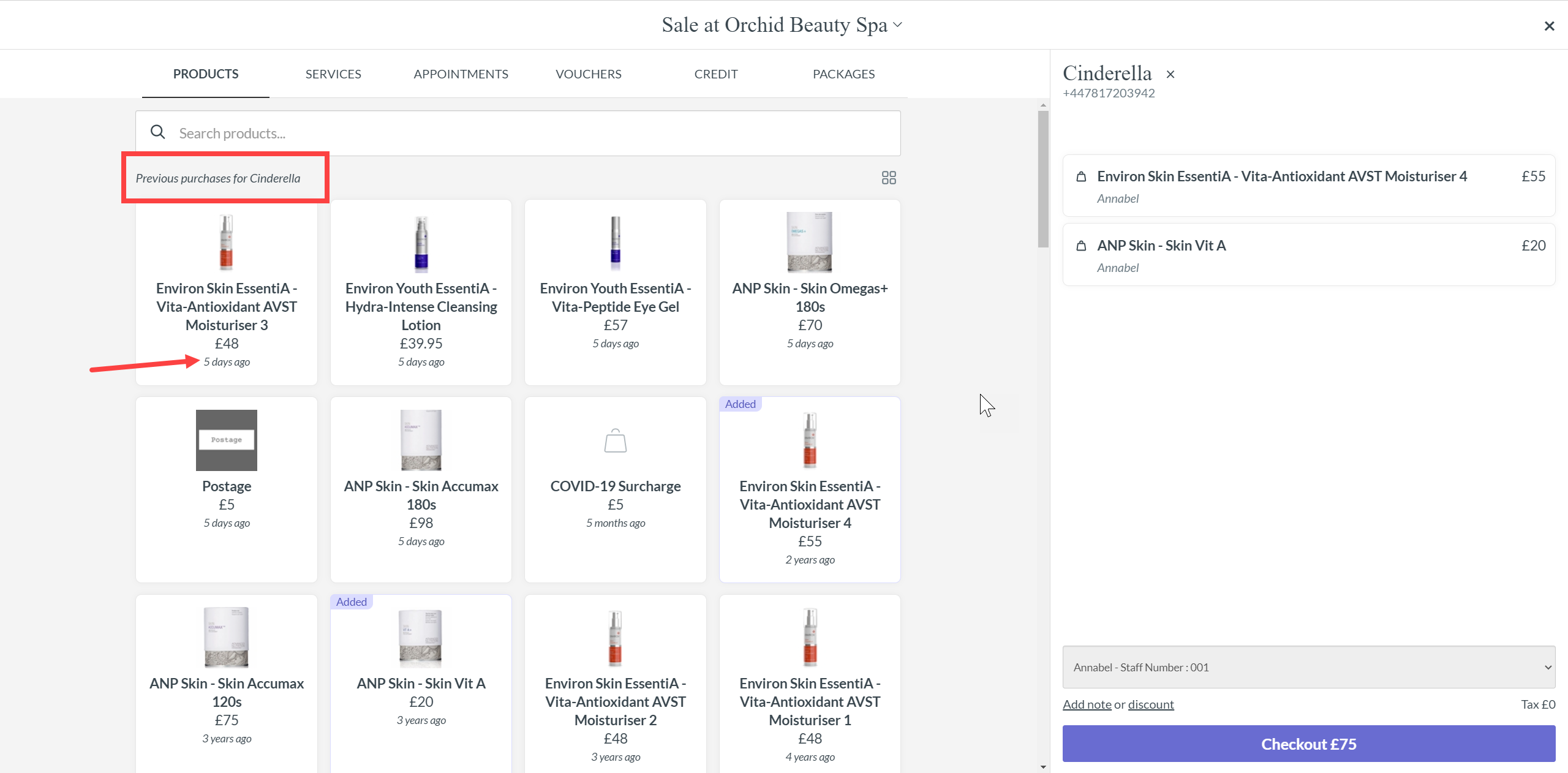The height and width of the screenshot is (773, 1568).
Task: Select Vita-Peptide Eye Gel product image
Action: (615, 243)
